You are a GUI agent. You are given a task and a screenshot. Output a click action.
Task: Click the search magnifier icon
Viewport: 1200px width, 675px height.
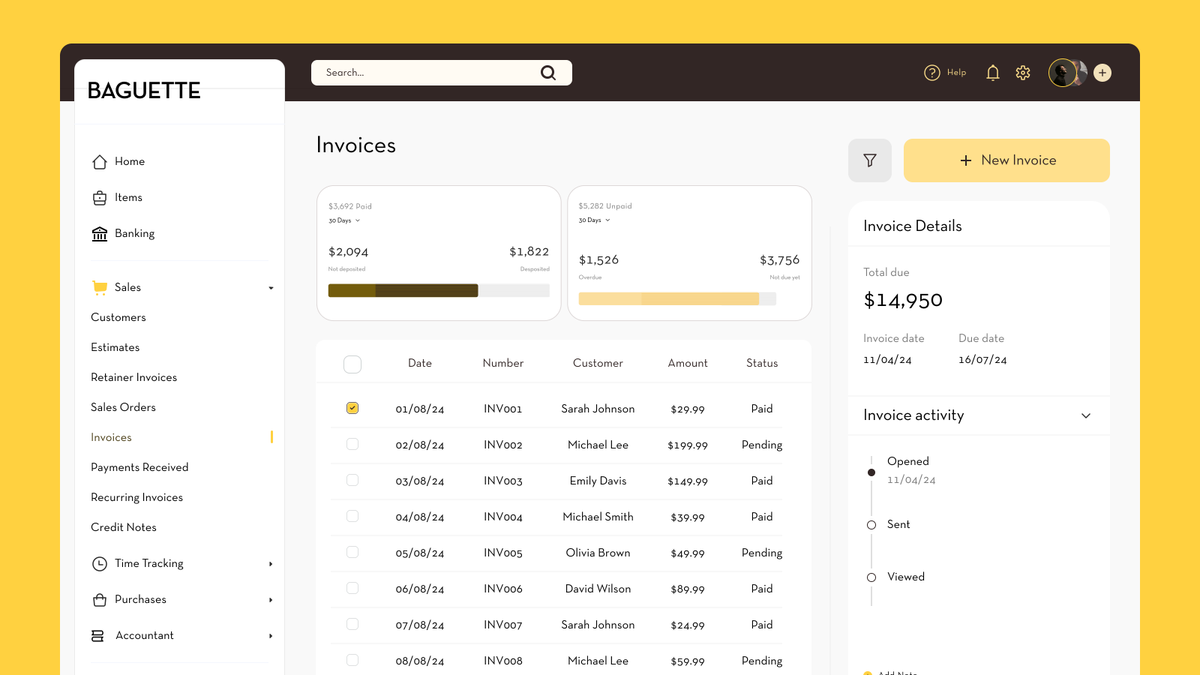click(548, 72)
